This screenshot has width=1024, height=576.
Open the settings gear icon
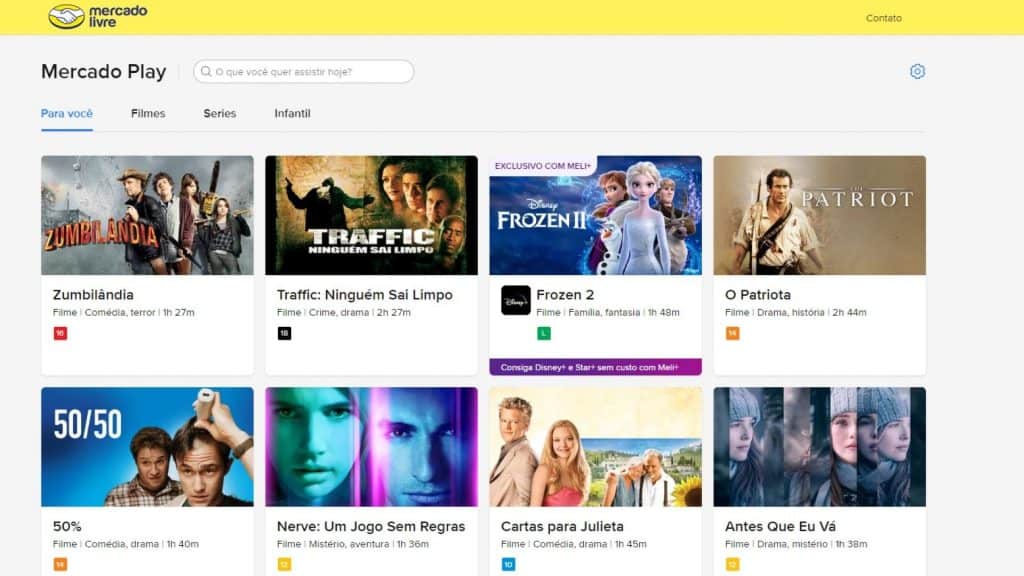(917, 71)
